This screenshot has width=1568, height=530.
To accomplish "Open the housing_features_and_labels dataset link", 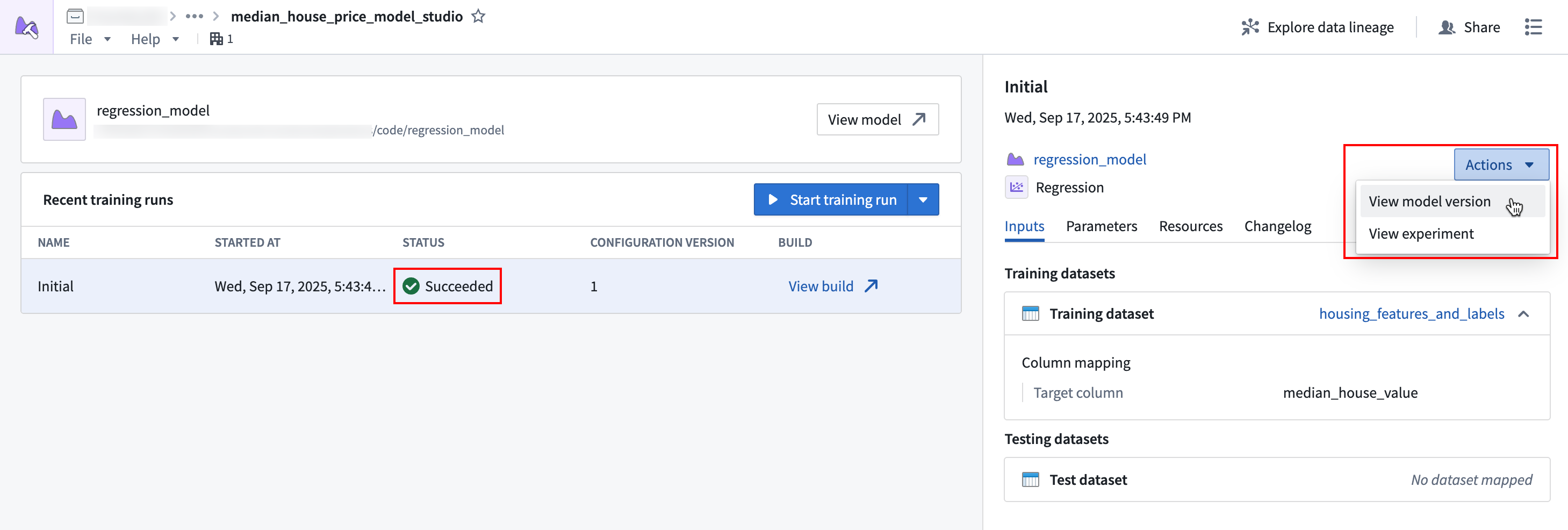I will coord(1411,314).
